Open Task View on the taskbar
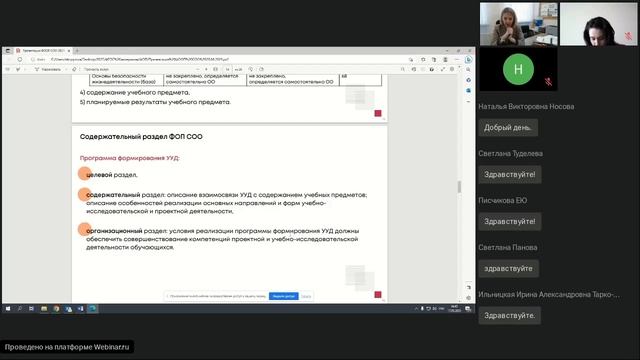Viewport: 640px width, 360px height. pyautogui.click(x=31, y=309)
